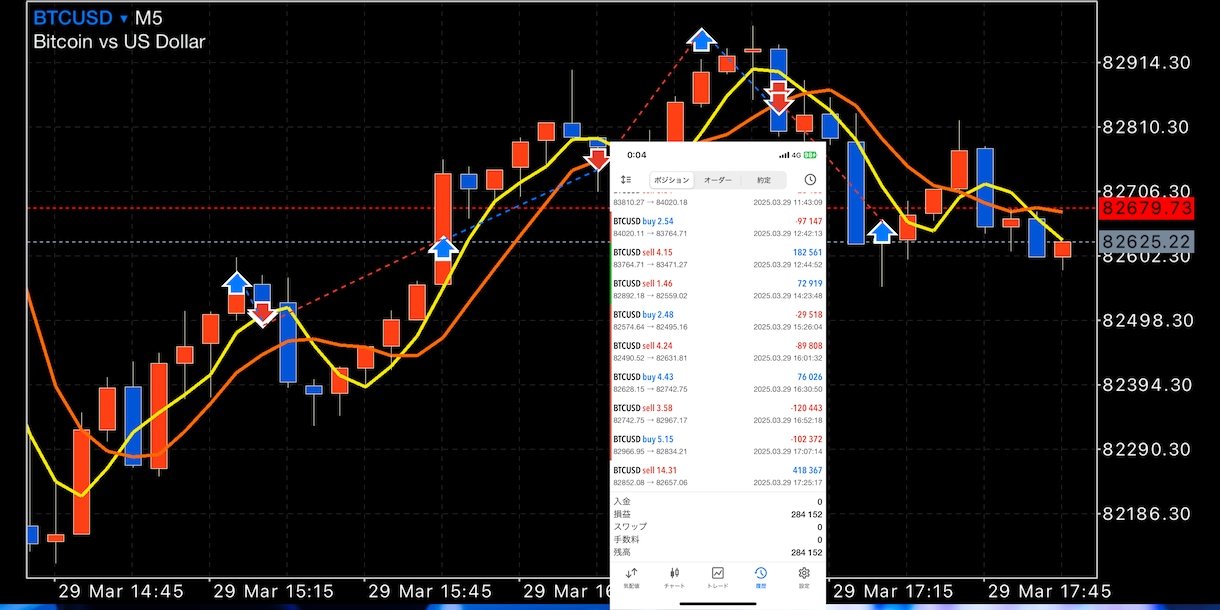Open the BTCUSD sell 1.46 history row
The image size is (1220, 610).
(718, 289)
